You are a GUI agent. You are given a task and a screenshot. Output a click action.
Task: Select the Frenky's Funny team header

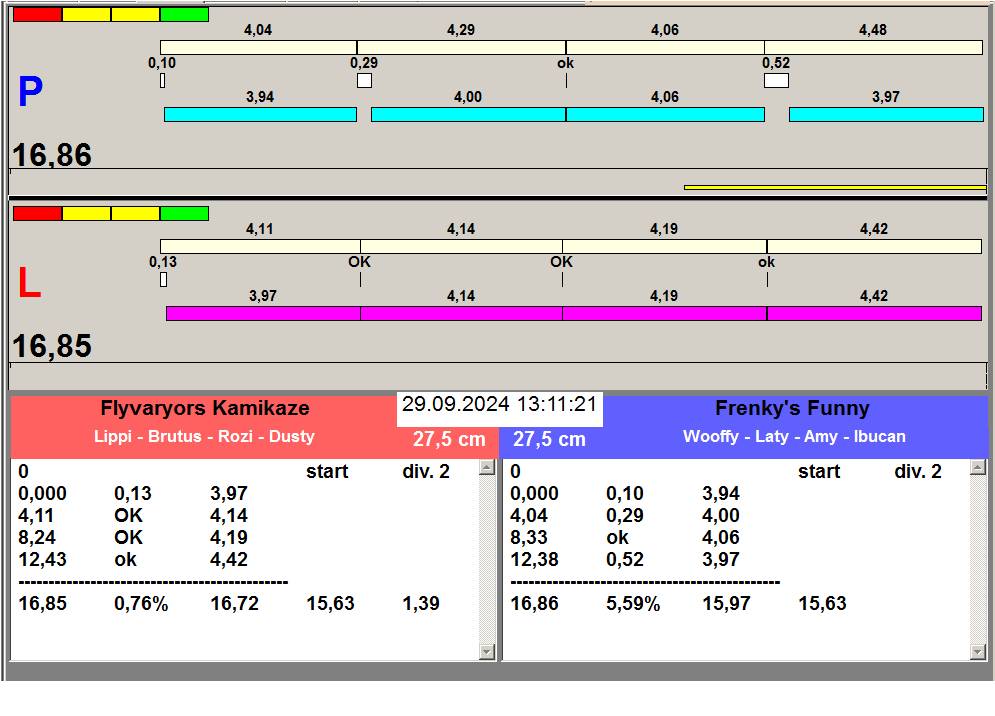click(x=792, y=408)
